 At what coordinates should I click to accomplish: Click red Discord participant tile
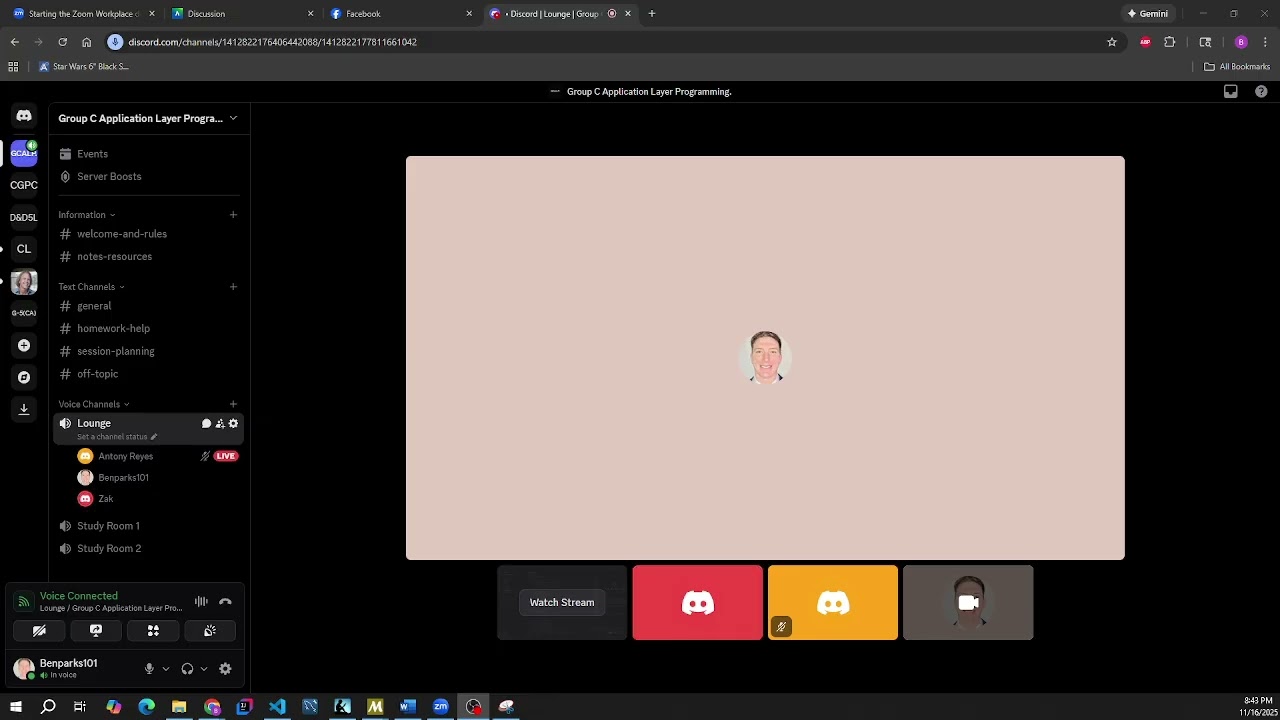point(698,603)
